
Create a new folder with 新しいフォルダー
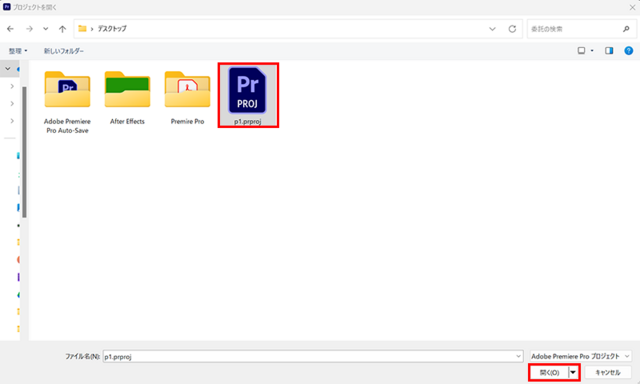tap(64, 51)
